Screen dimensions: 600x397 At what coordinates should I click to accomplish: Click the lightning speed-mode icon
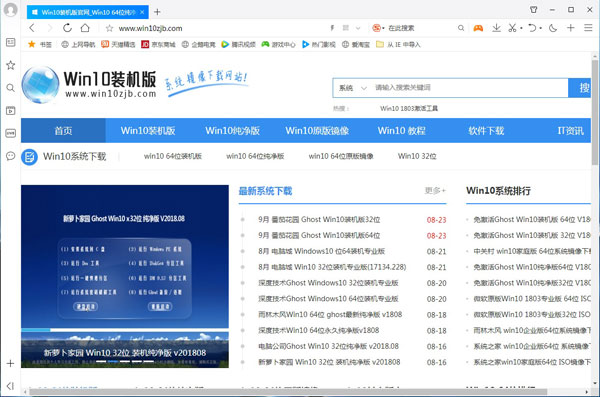[x=332, y=28]
